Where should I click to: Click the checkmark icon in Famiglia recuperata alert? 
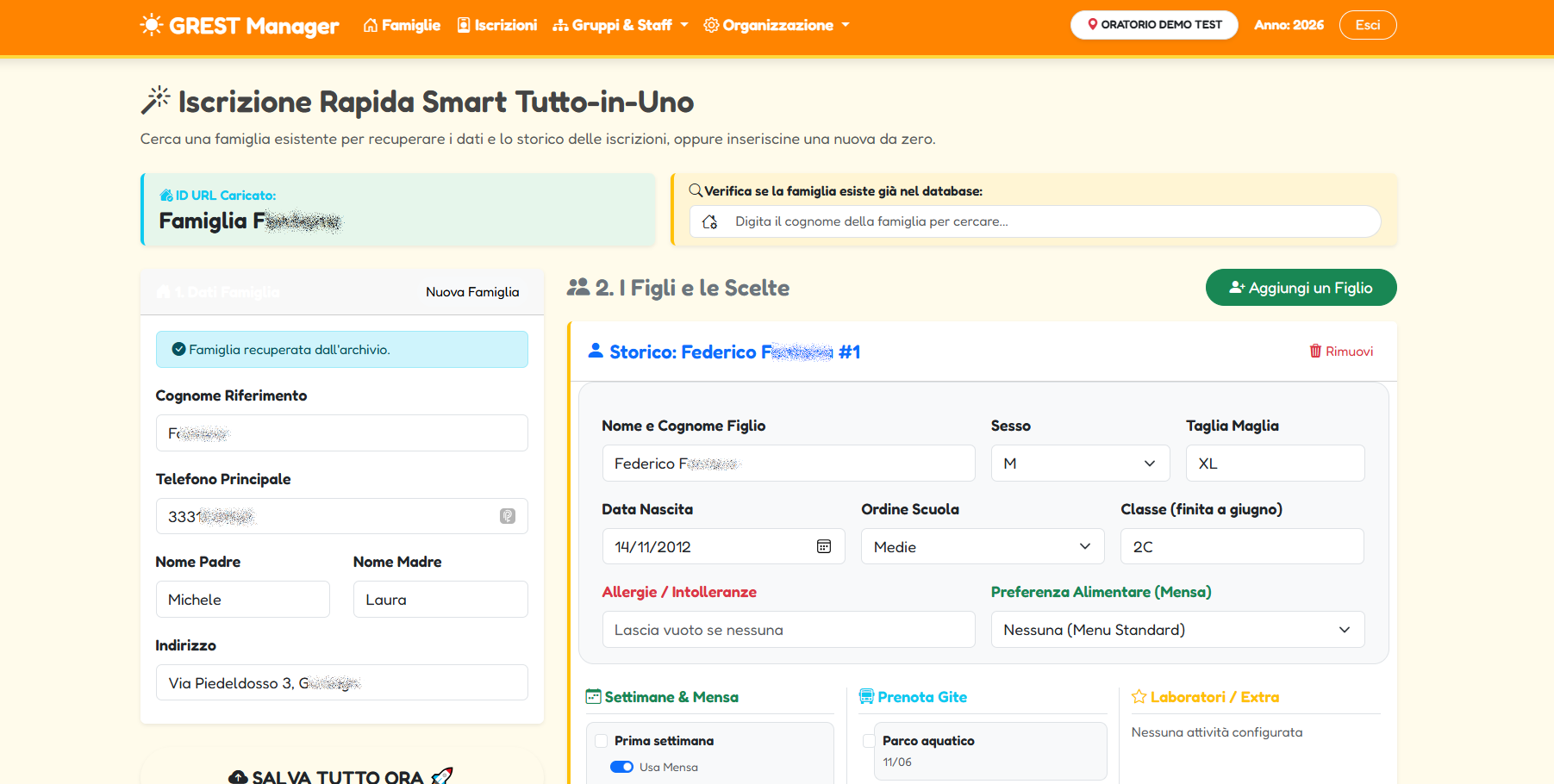(x=178, y=349)
